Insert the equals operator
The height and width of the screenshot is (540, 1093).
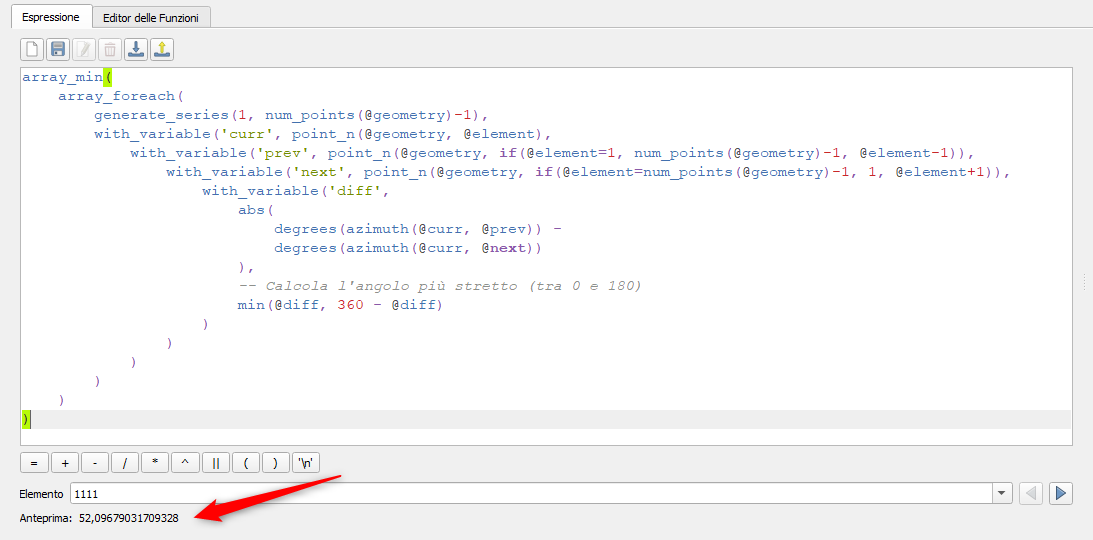click(34, 463)
